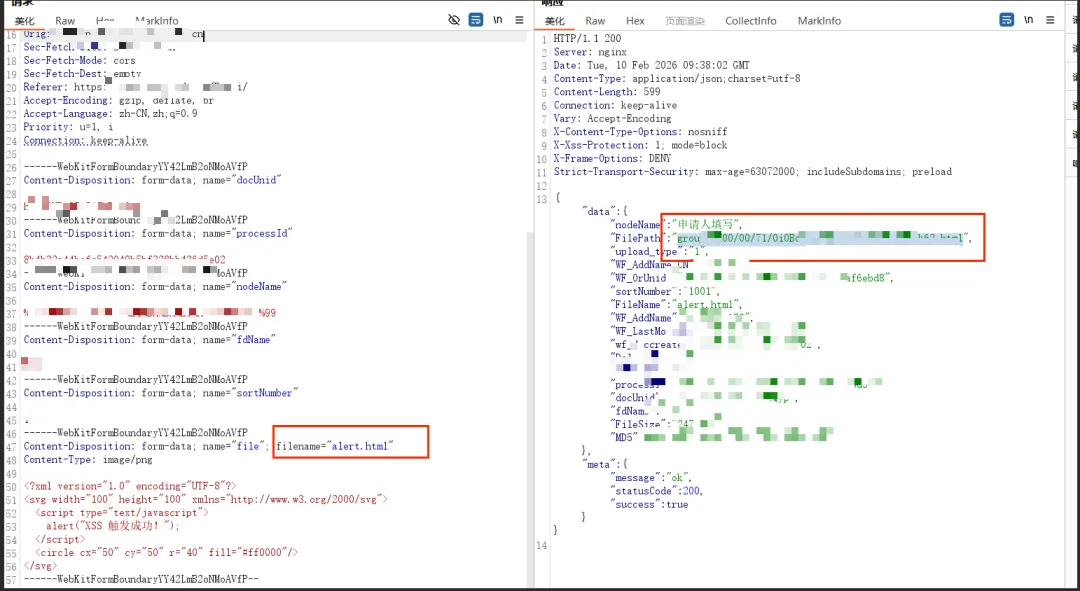
Task: Click name="docUnid" in request
Action: pyautogui.click(x=242, y=180)
